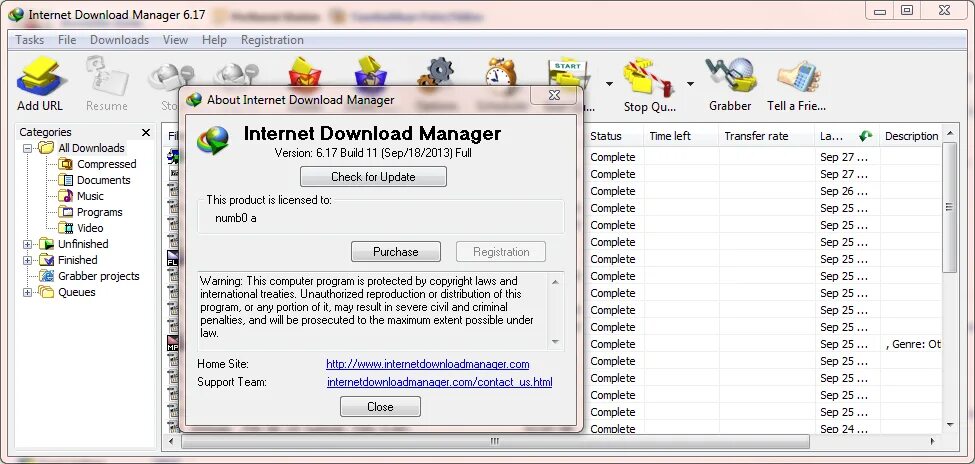Click the Check for Update button

pyautogui.click(x=373, y=177)
